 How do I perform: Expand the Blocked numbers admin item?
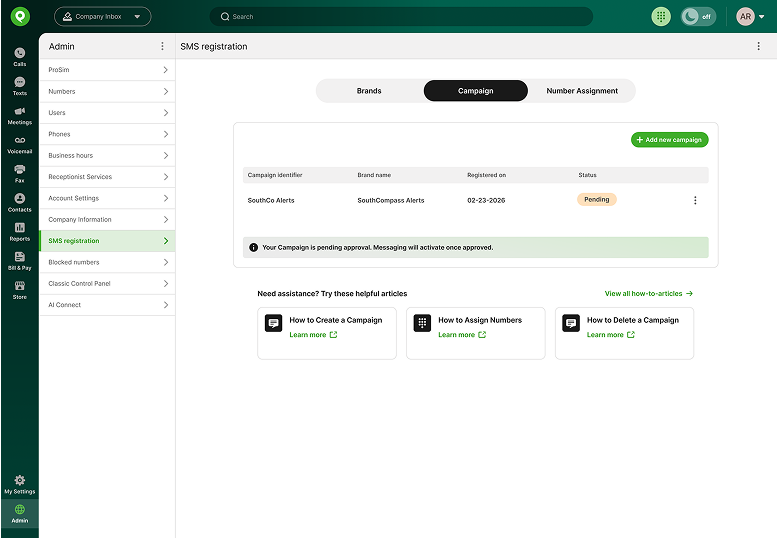point(107,262)
